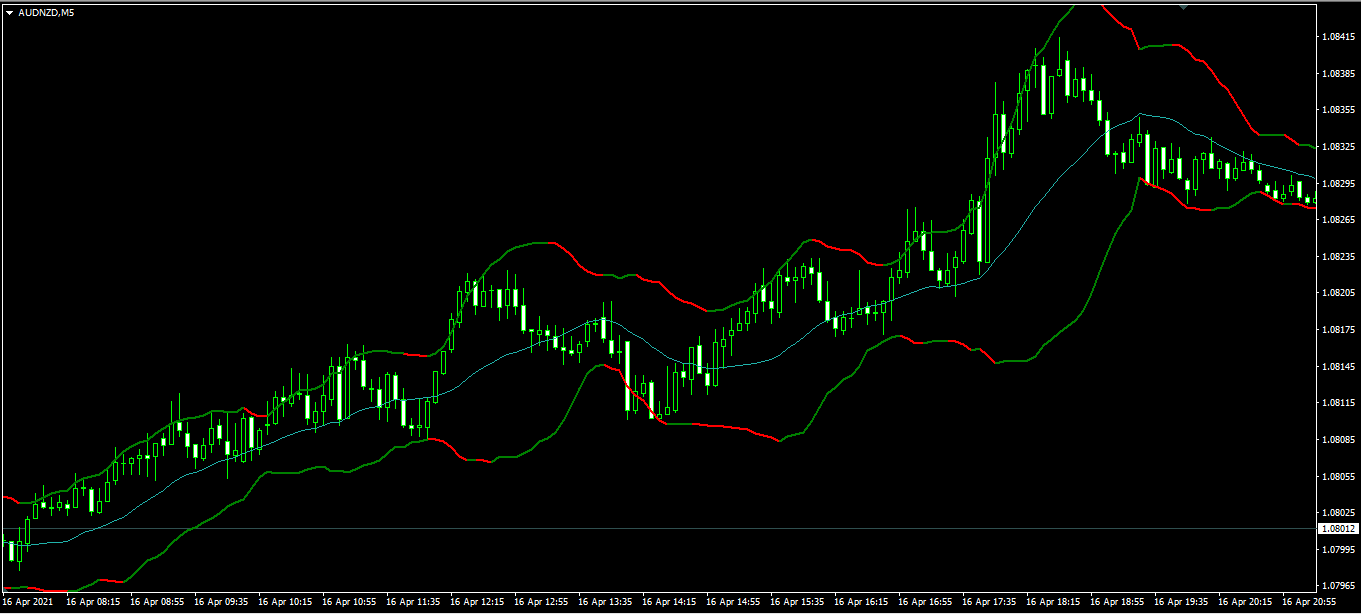Click time axis label 16 Apr 11:35
This screenshot has height=614, width=1361.
[413, 603]
